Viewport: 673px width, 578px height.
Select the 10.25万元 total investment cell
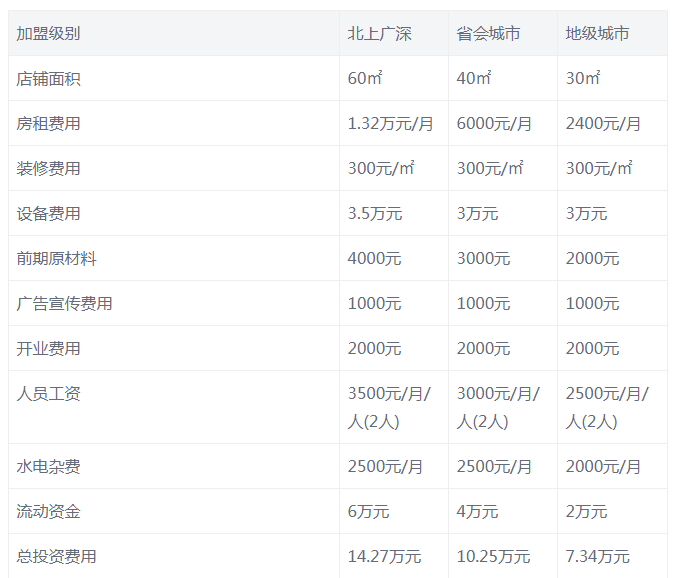pos(493,557)
